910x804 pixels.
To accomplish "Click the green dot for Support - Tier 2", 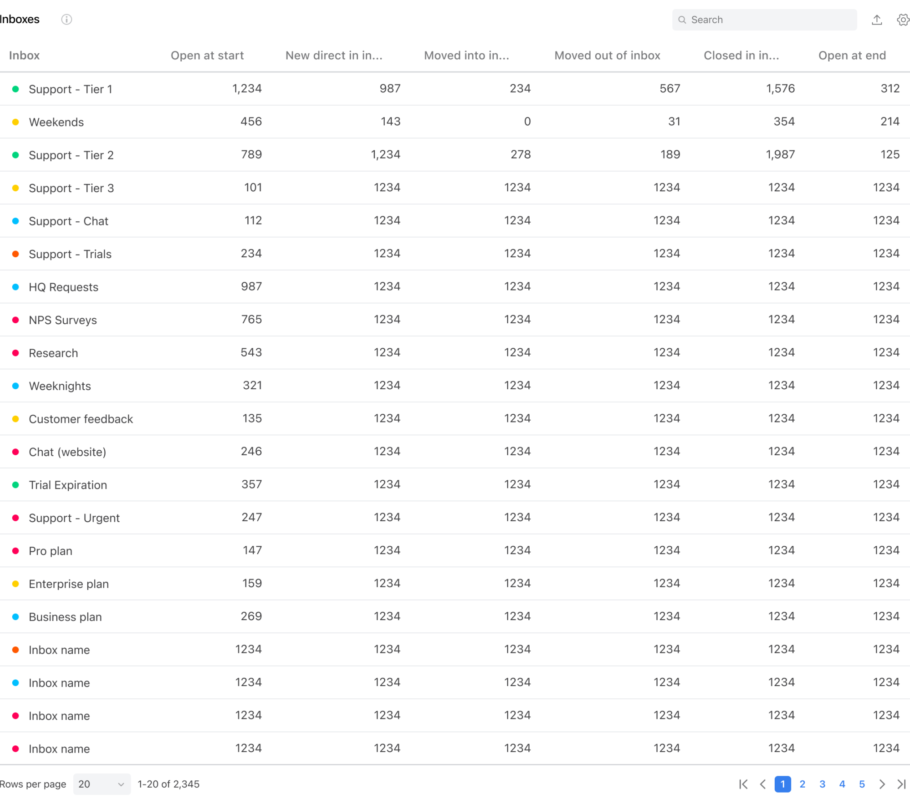I will pos(16,155).
